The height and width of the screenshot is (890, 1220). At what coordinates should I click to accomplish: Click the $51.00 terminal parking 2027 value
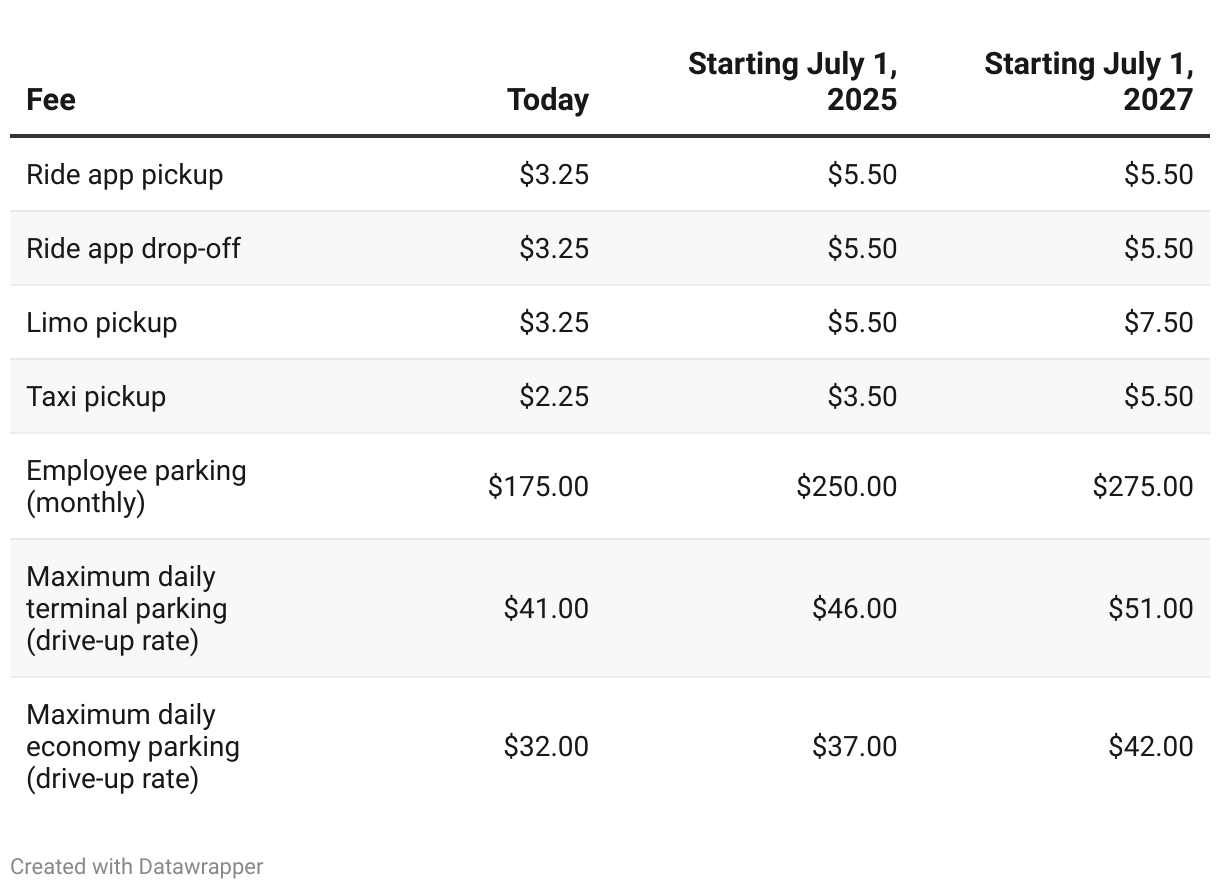1150,608
